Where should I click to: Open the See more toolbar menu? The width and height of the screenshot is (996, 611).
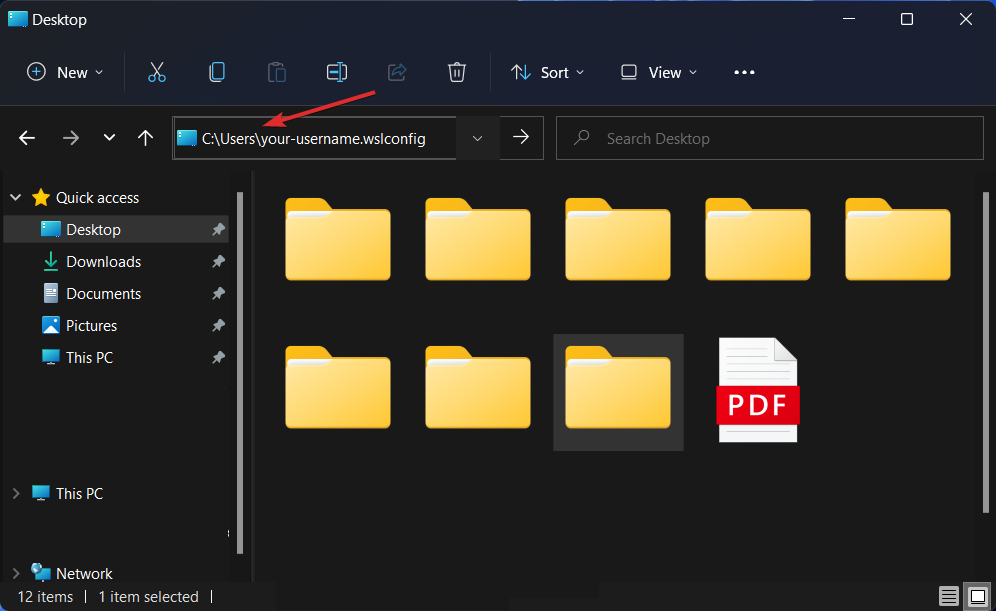pyautogui.click(x=744, y=71)
